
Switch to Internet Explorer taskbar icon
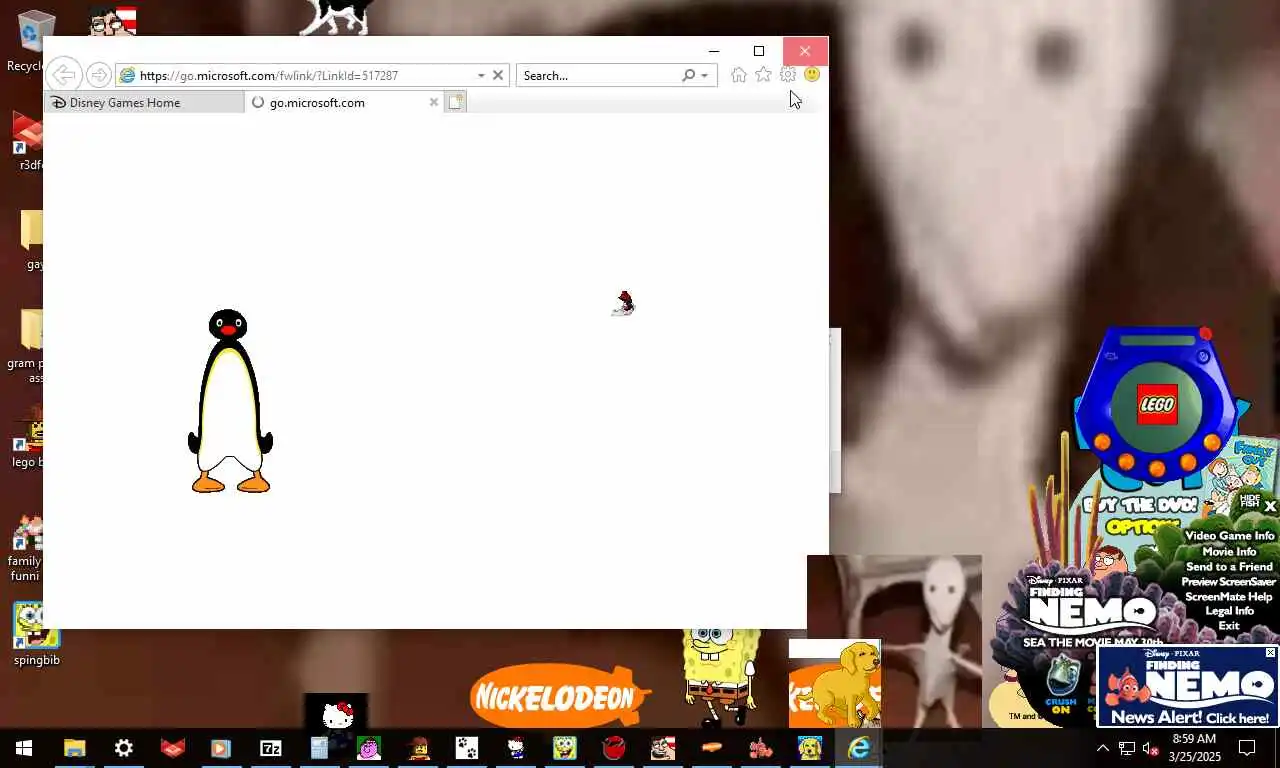[859, 748]
